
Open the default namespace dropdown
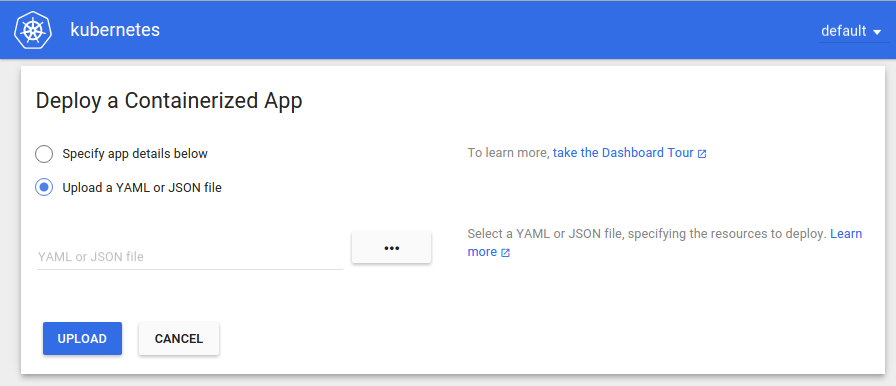click(854, 31)
